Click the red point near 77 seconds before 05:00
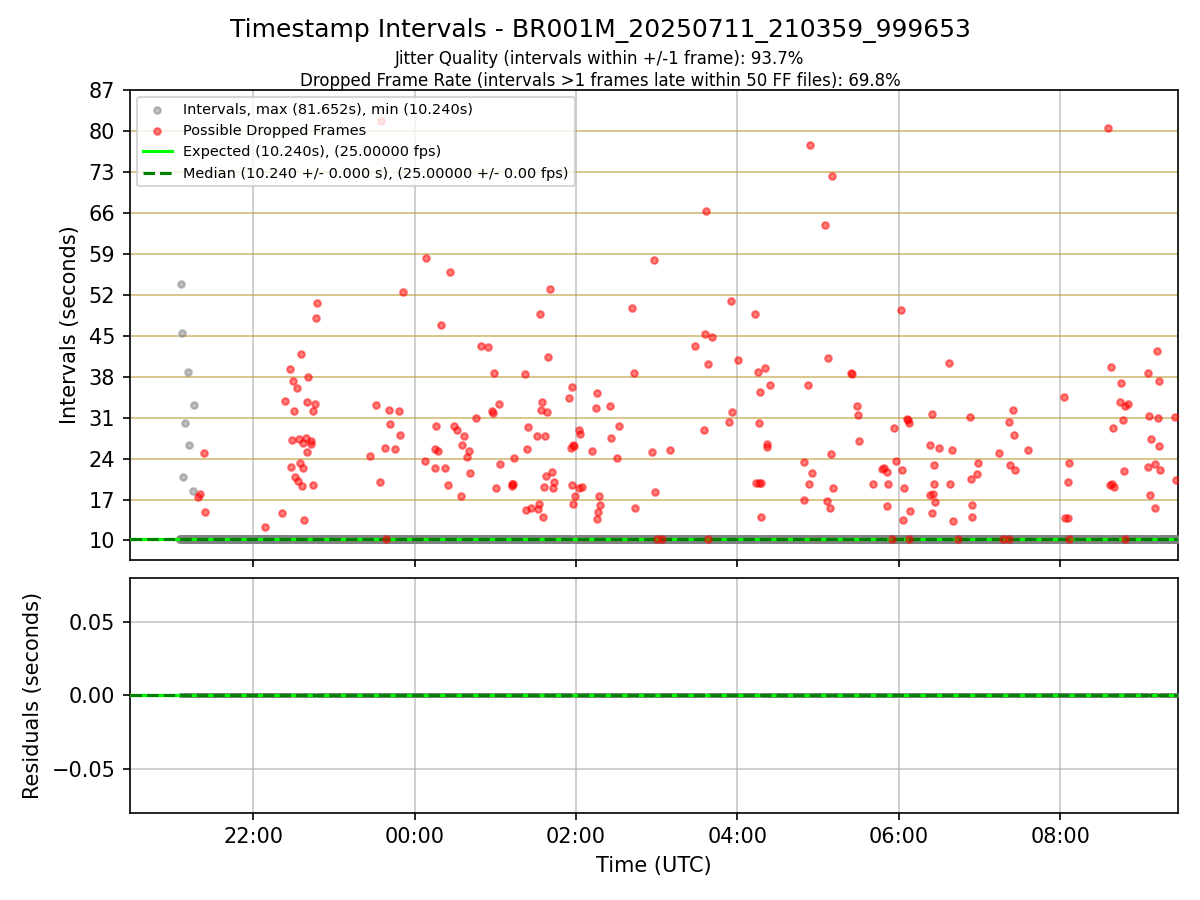 pos(810,145)
